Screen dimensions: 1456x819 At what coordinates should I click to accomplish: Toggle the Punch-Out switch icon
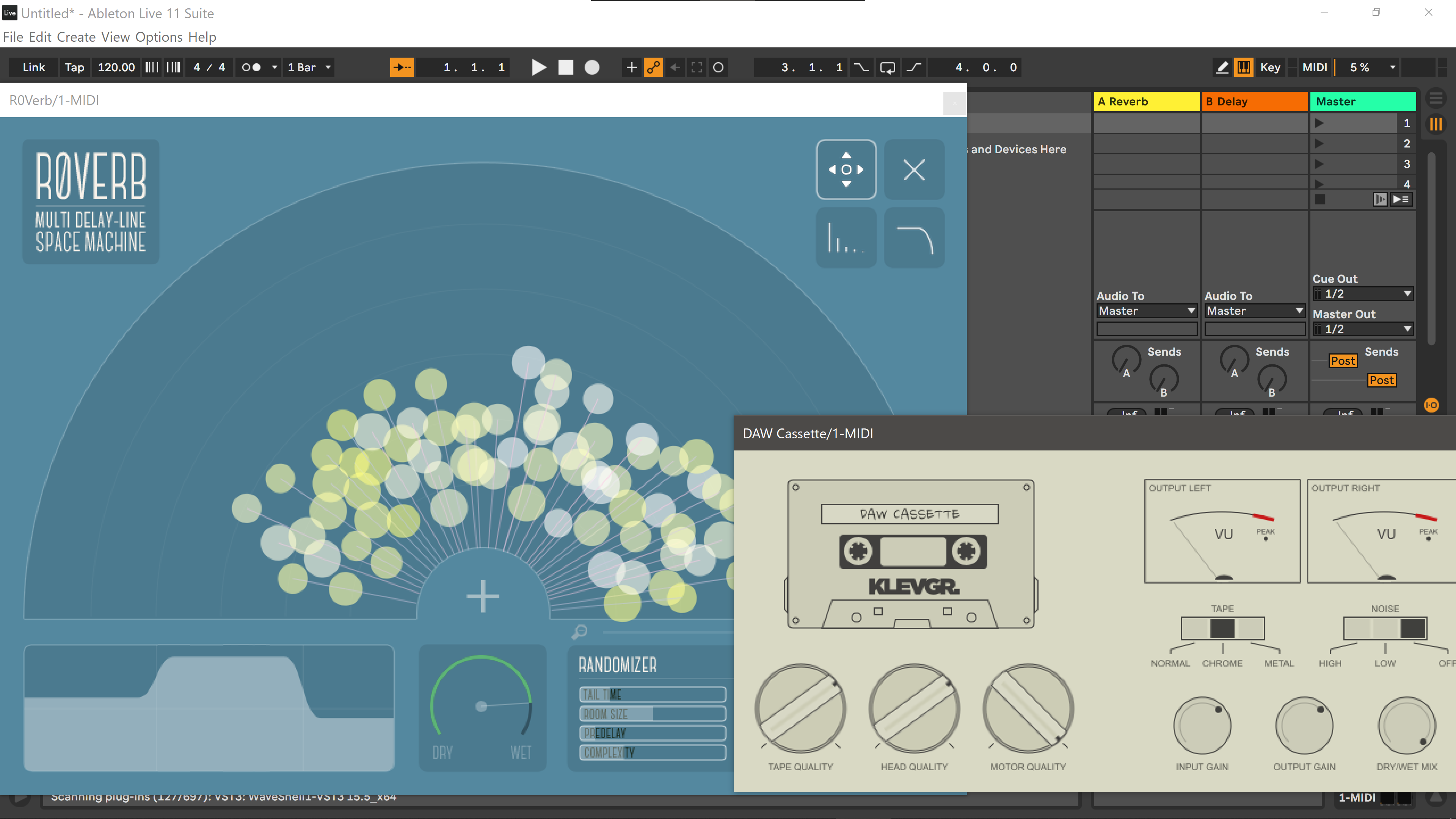click(914, 67)
